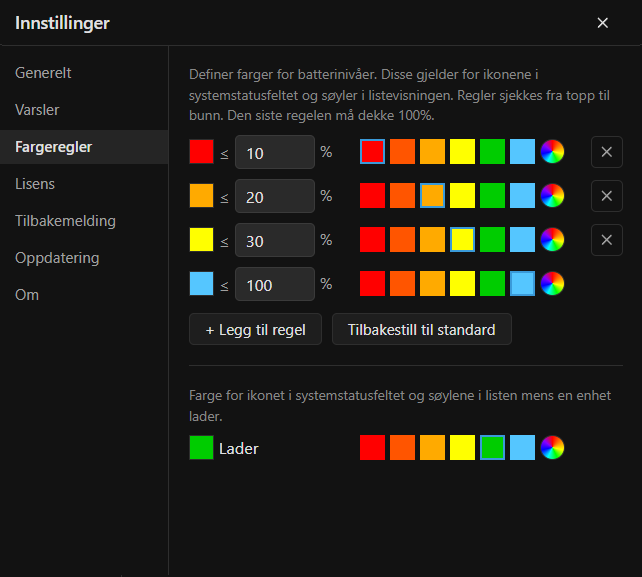Image resolution: width=642 pixels, height=577 pixels.
Task: Open custom color wheel for 30% rule
Action: [552, 240]
